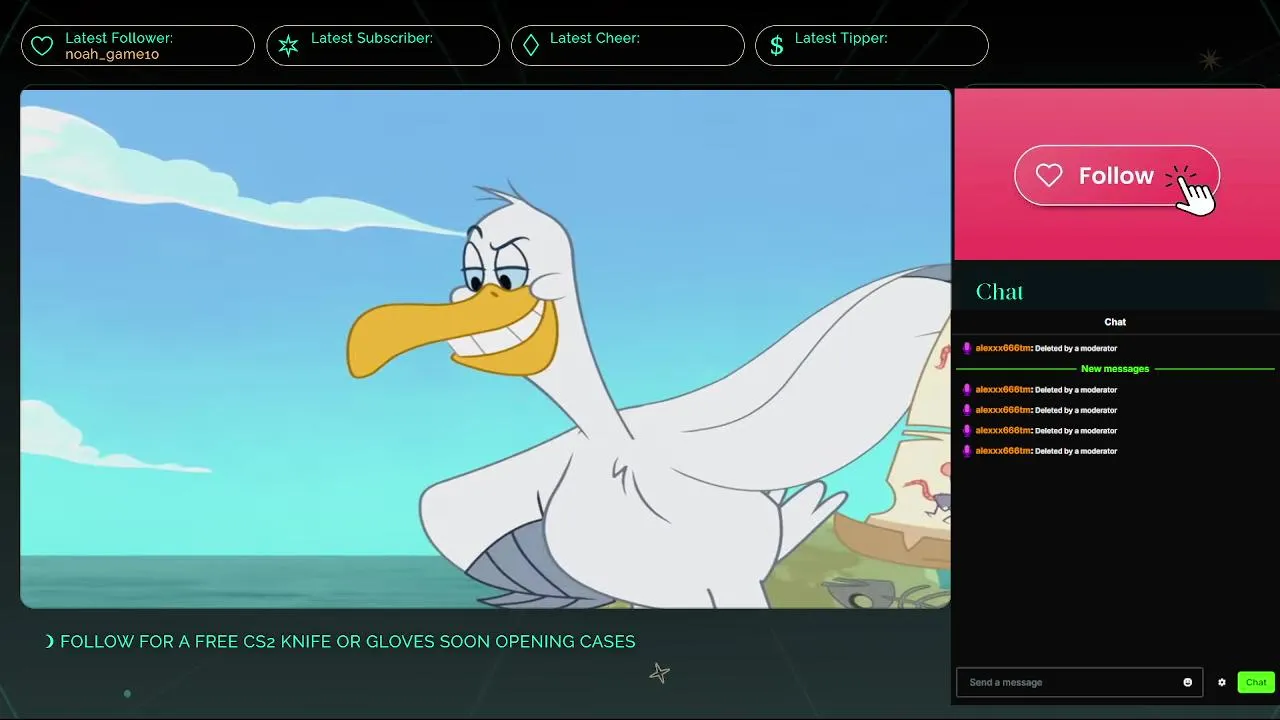Click the Follow button in the pink banner
The width and height of the screenshot is (1280, 720).
pos(1116,176)
